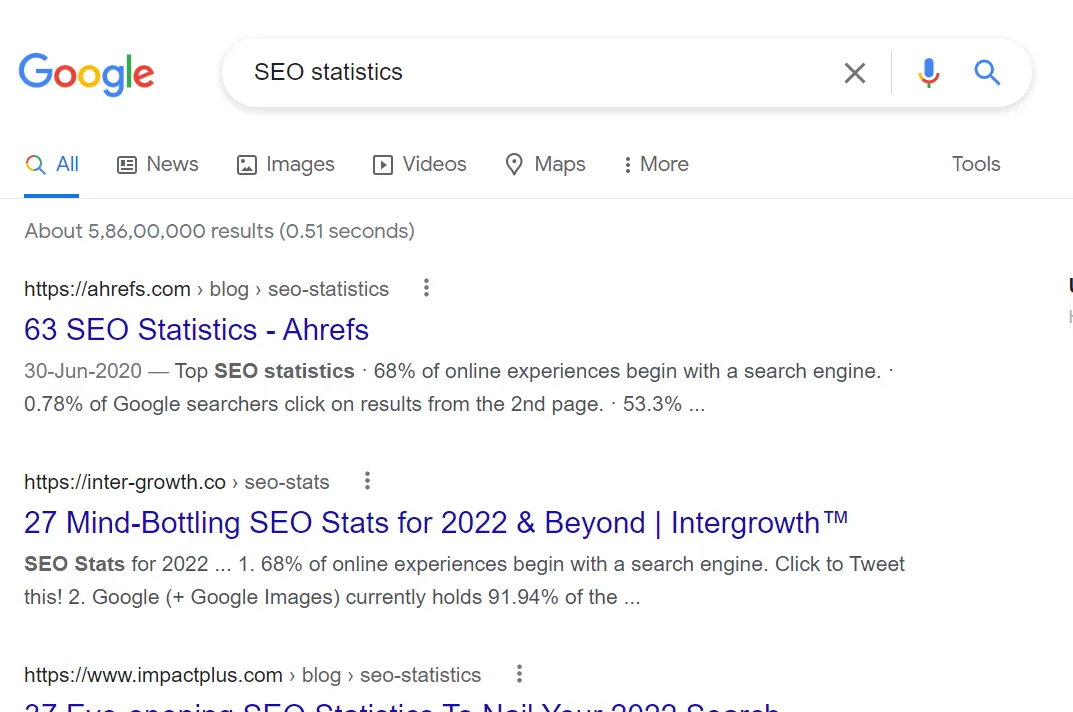
Task: Switch to the Images tab
Action: pyautogui.click(x=286, y=164)
